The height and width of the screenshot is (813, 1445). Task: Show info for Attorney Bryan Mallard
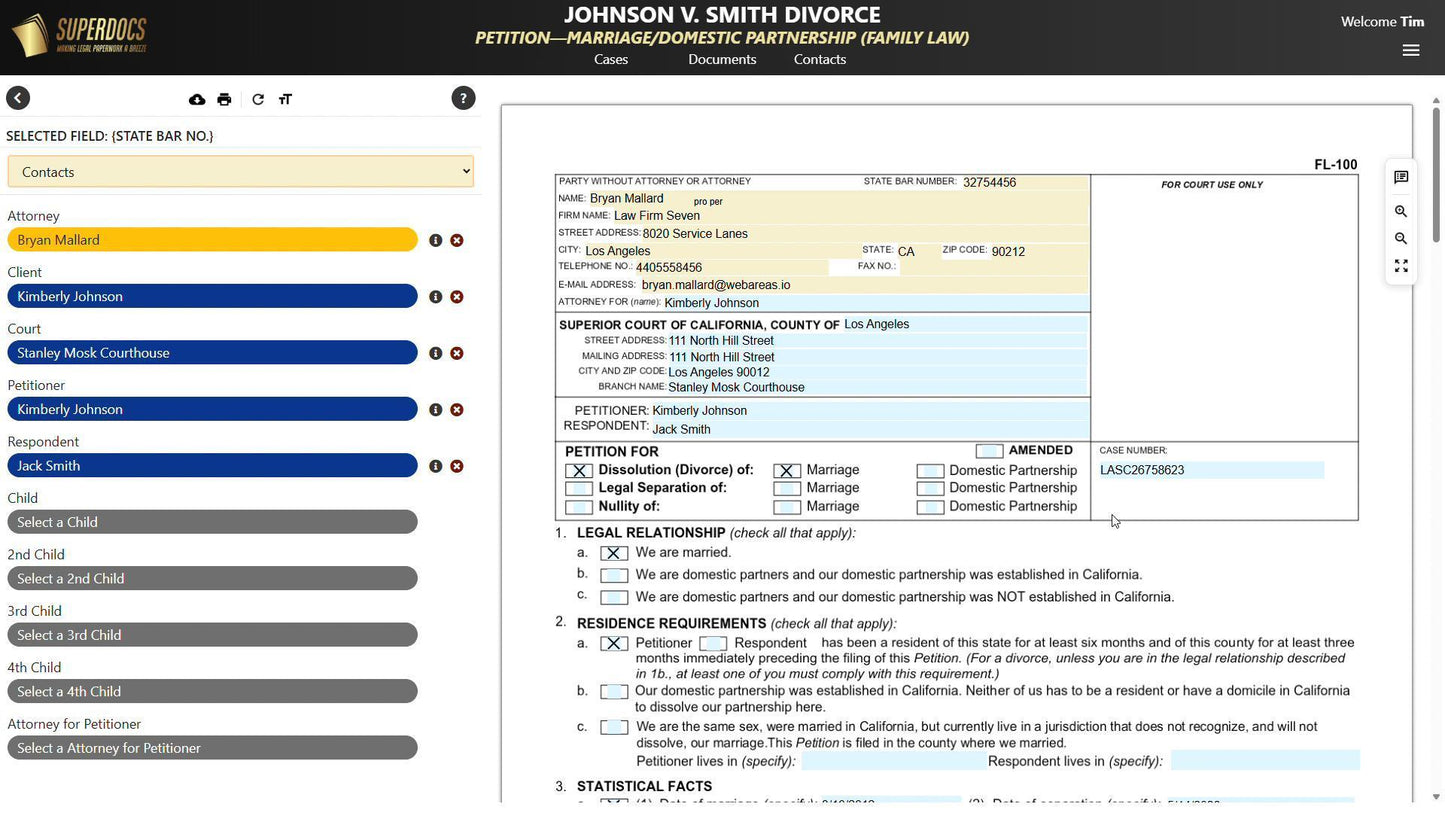[x=435, y=240]
